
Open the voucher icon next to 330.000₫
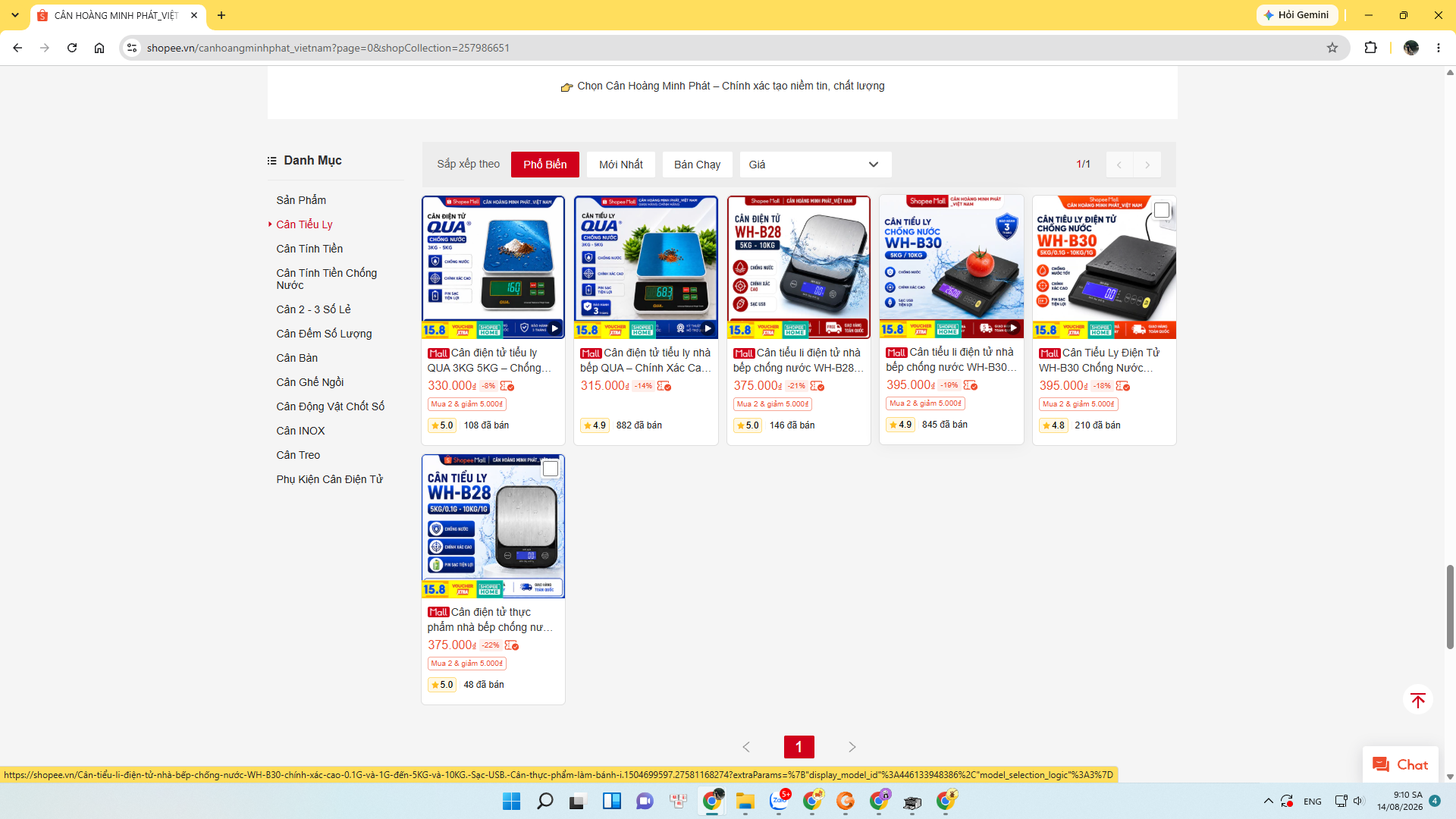pos(507,386)
